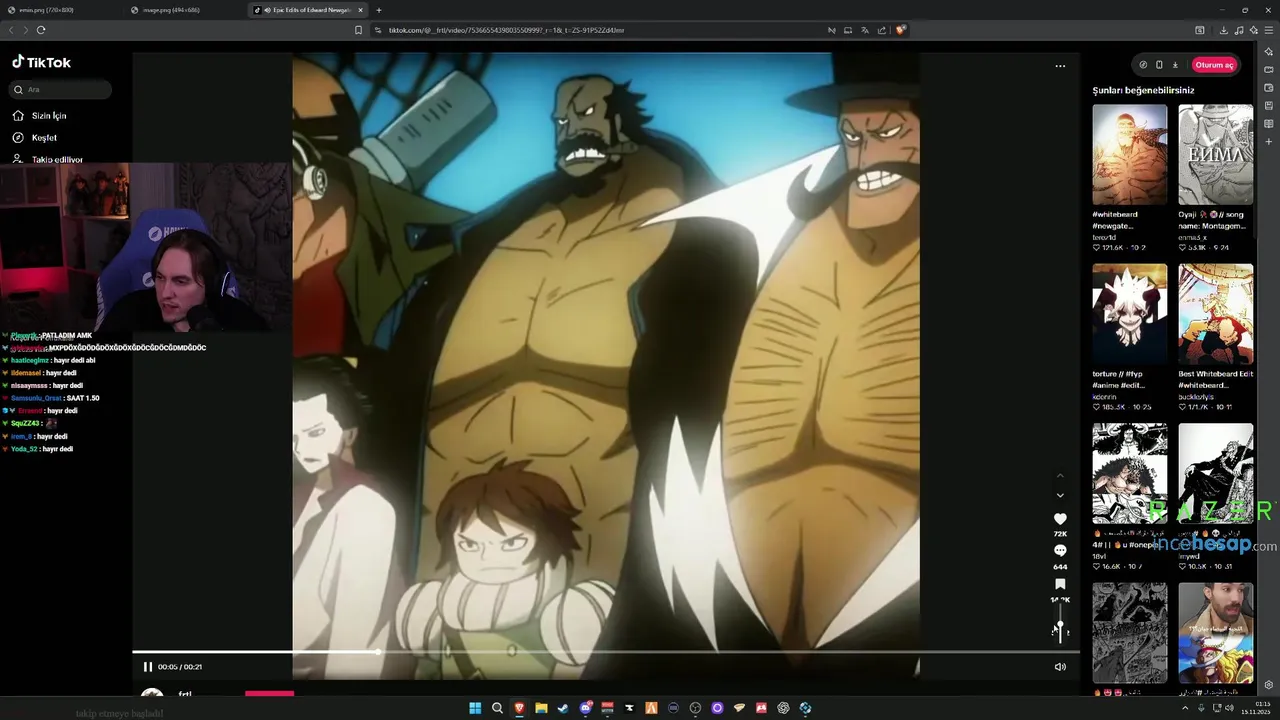This screenshot has width=1280, height=720.
Task: Click the compass icon in the top pill
Action: pos(1143,65)
